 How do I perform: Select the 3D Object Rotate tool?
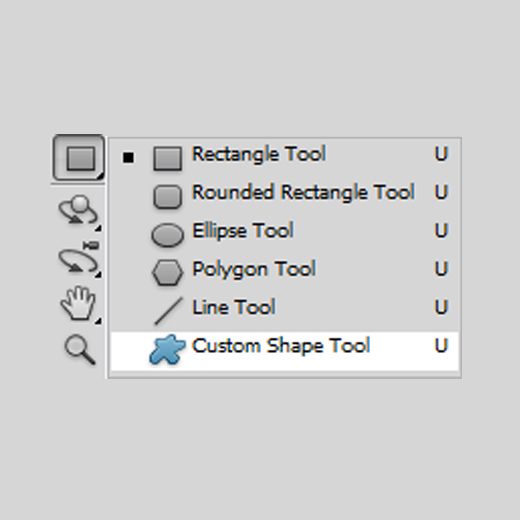(x=79, y=211)
